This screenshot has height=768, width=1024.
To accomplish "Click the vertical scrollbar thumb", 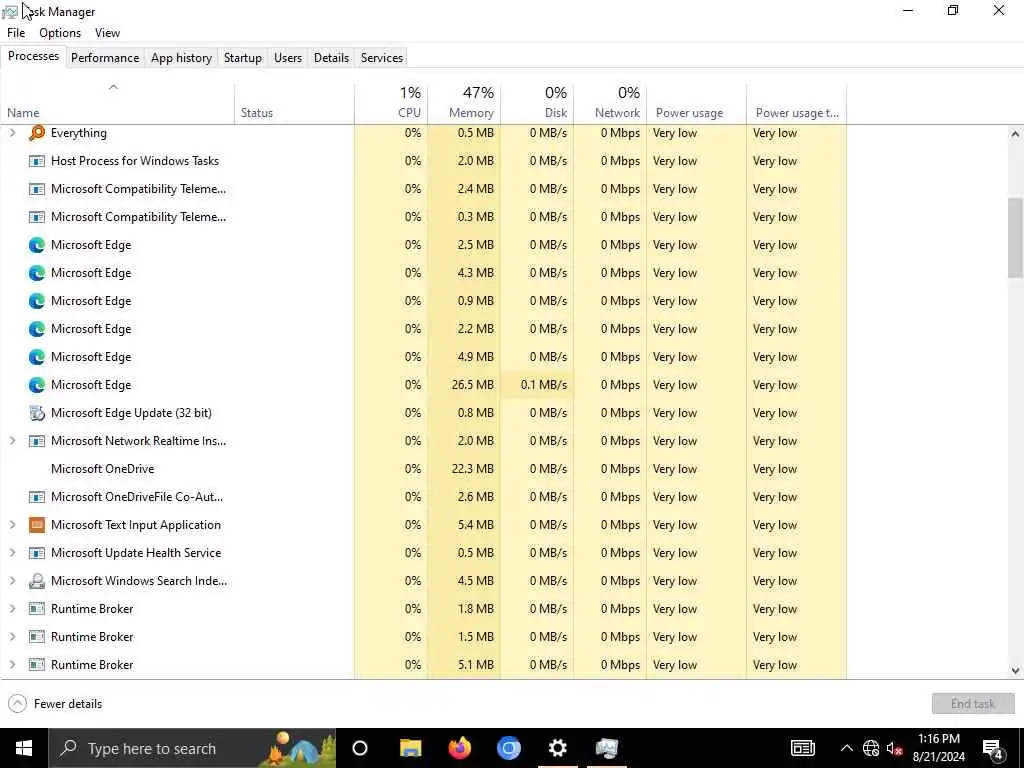I will [x=1015, y=237].
